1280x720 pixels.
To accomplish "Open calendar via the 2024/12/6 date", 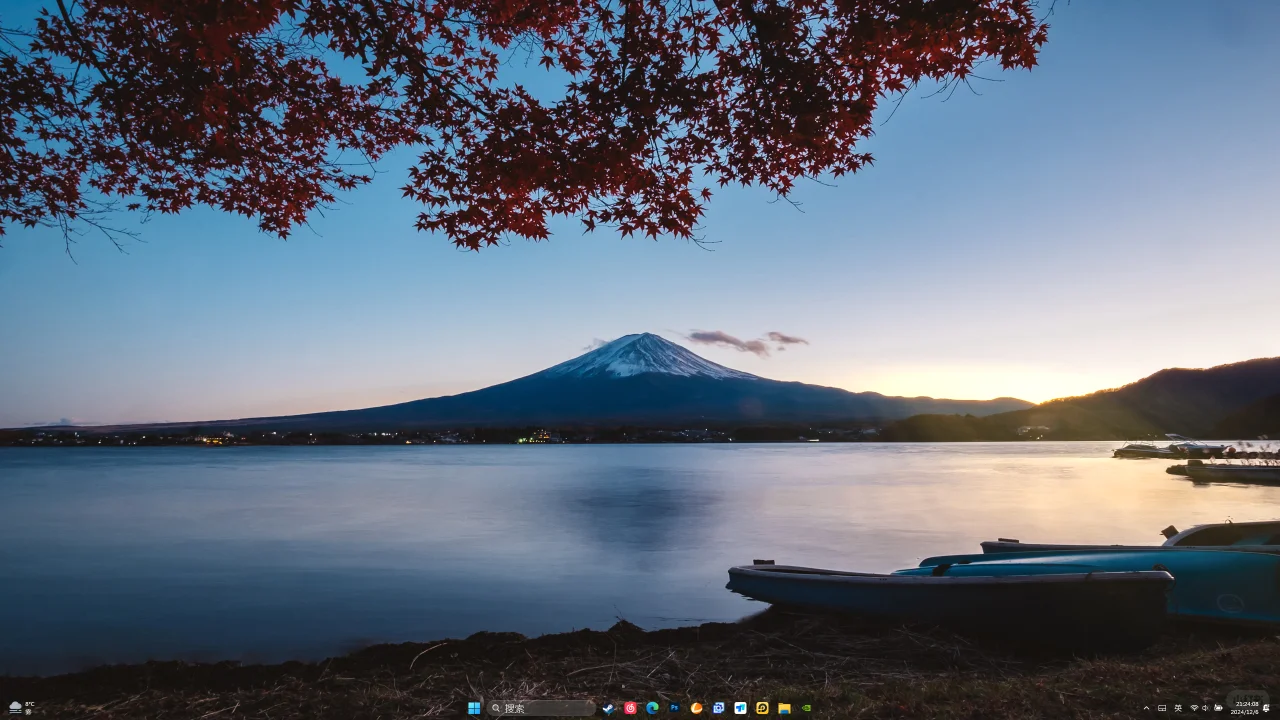I will click(1245, 712).
